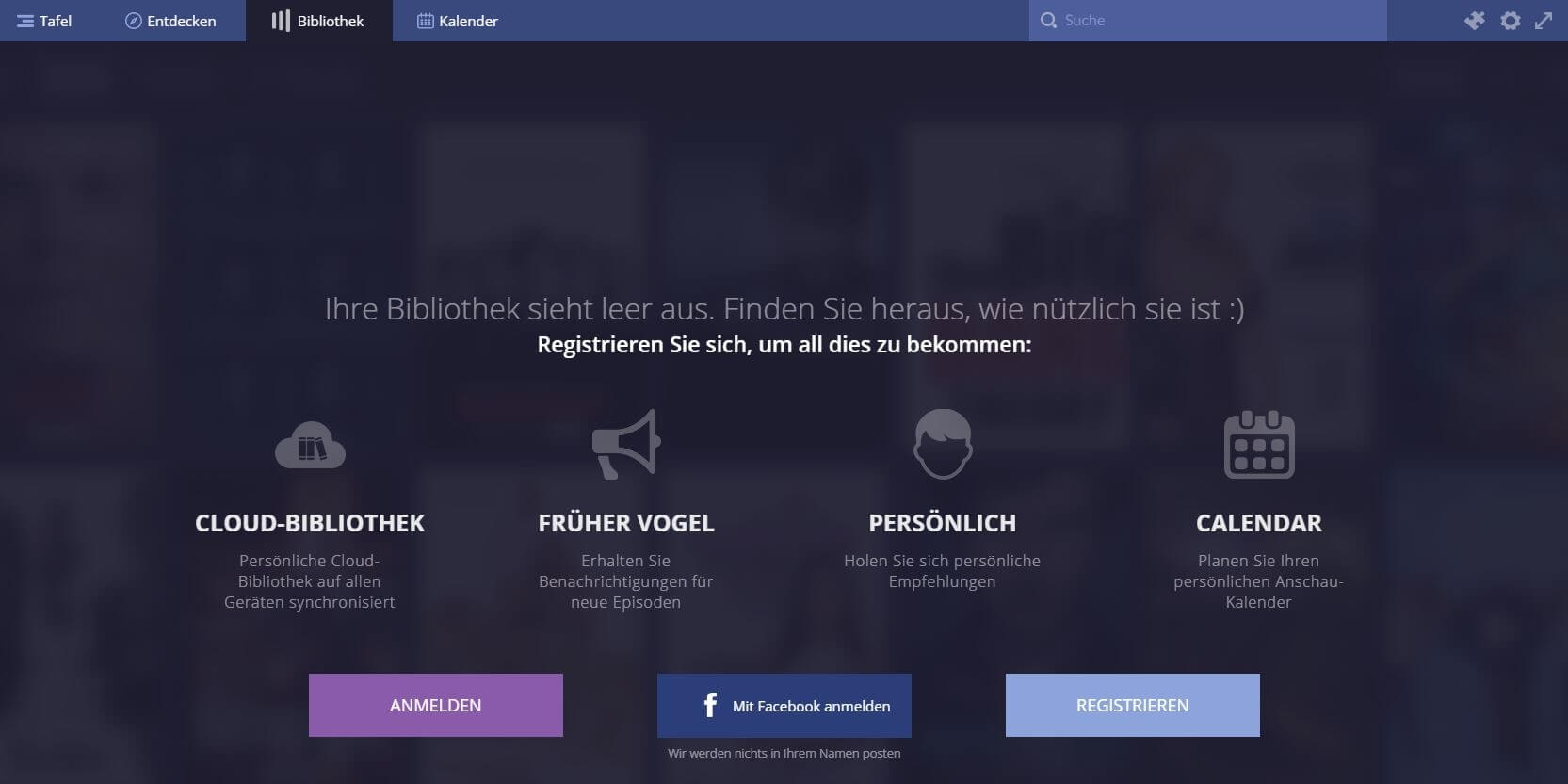Viewport: 1568px width, 784px height.
Task: Click the calendar icon above Calendar
Action: 1259,445
